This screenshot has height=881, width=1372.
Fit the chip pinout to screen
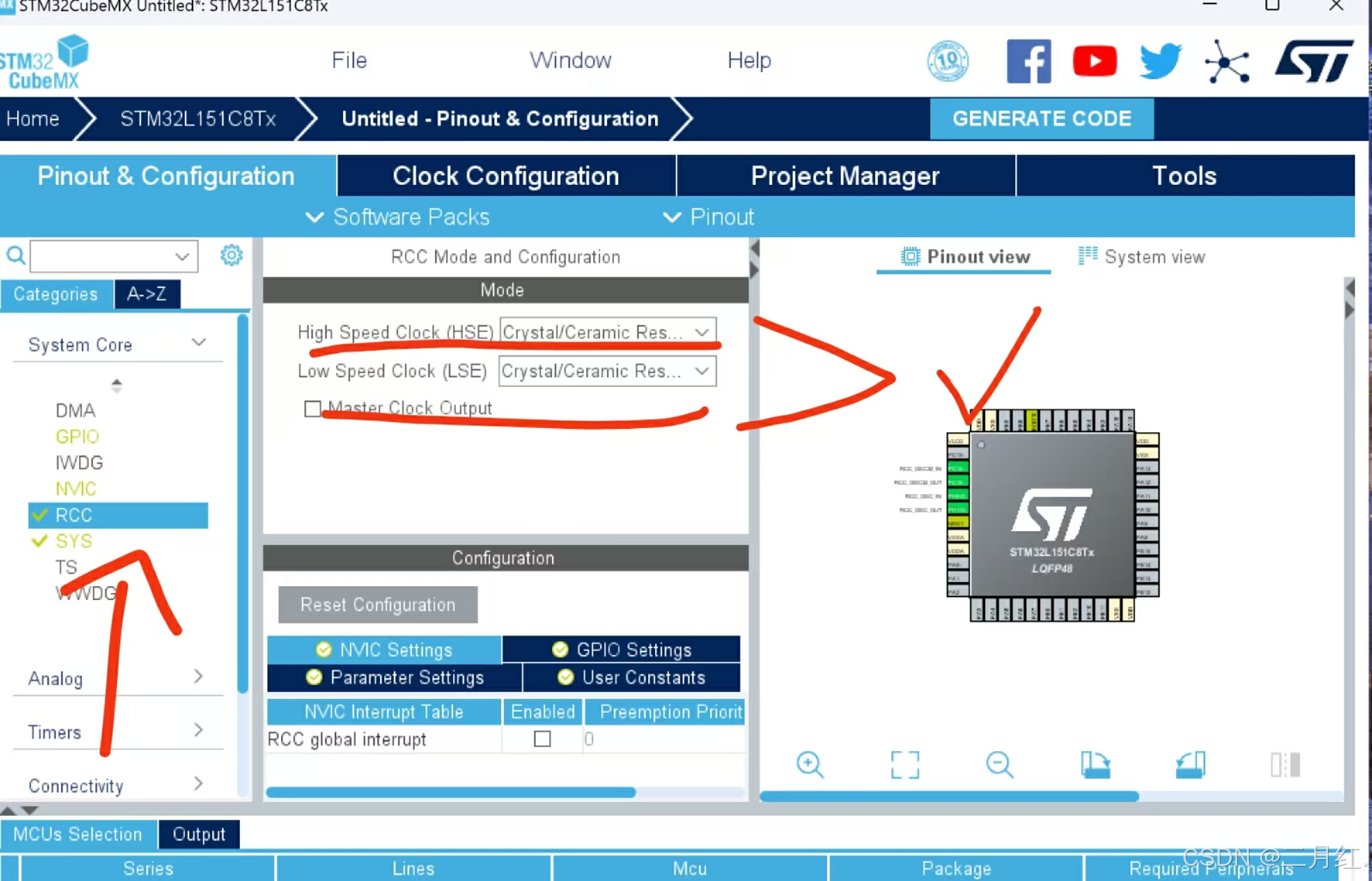pyautogui.click(x=905, y=765)
